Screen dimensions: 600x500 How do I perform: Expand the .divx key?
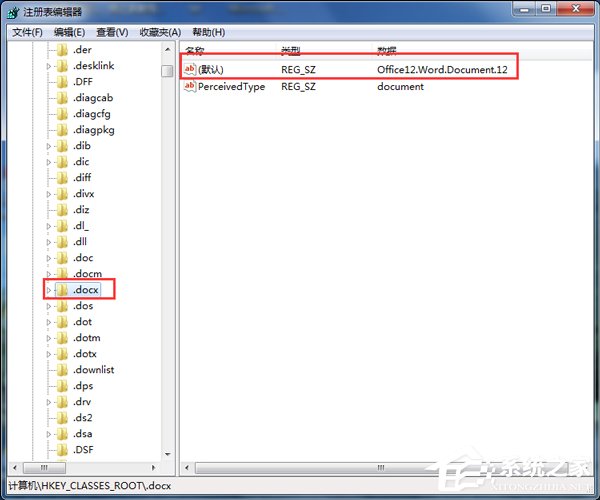tap(49, 194)
